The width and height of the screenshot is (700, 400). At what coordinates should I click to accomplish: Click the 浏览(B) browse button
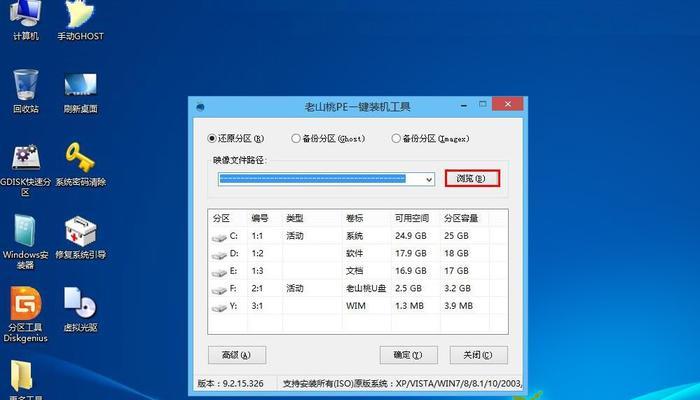(x=472, y=178)
